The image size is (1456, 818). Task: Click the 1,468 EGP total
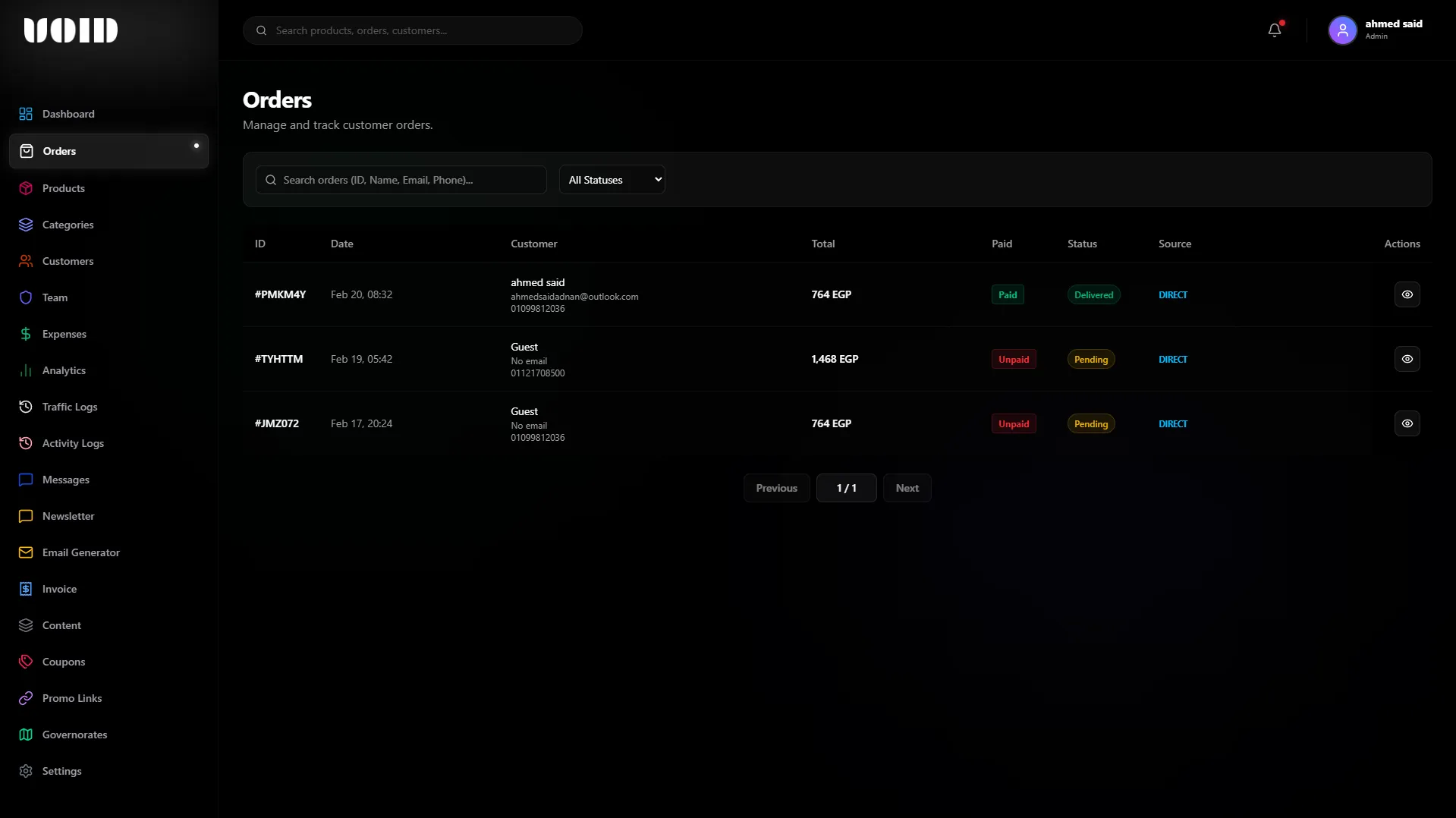(835, 359)
